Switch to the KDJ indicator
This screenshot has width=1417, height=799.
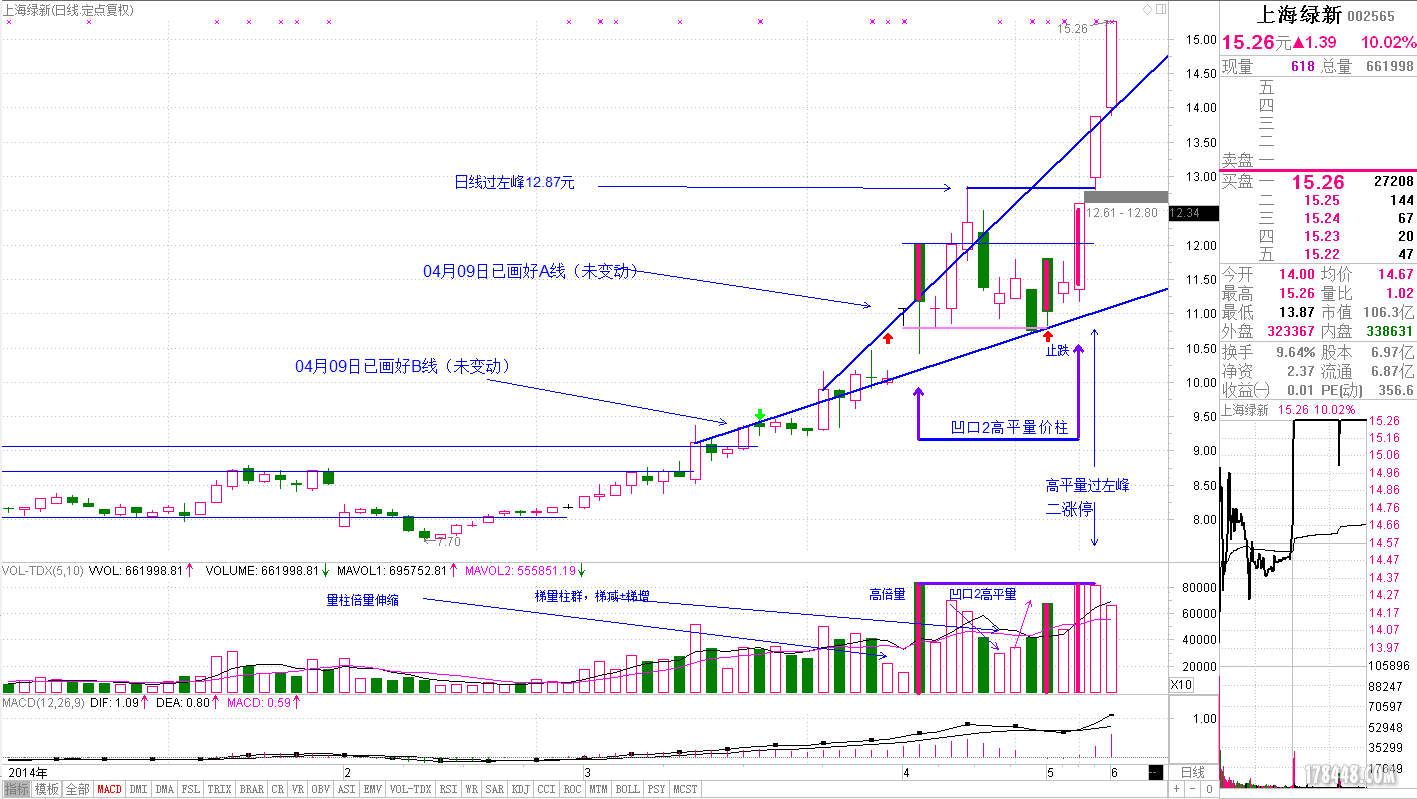pyautogui.click(x=520, y=789)
